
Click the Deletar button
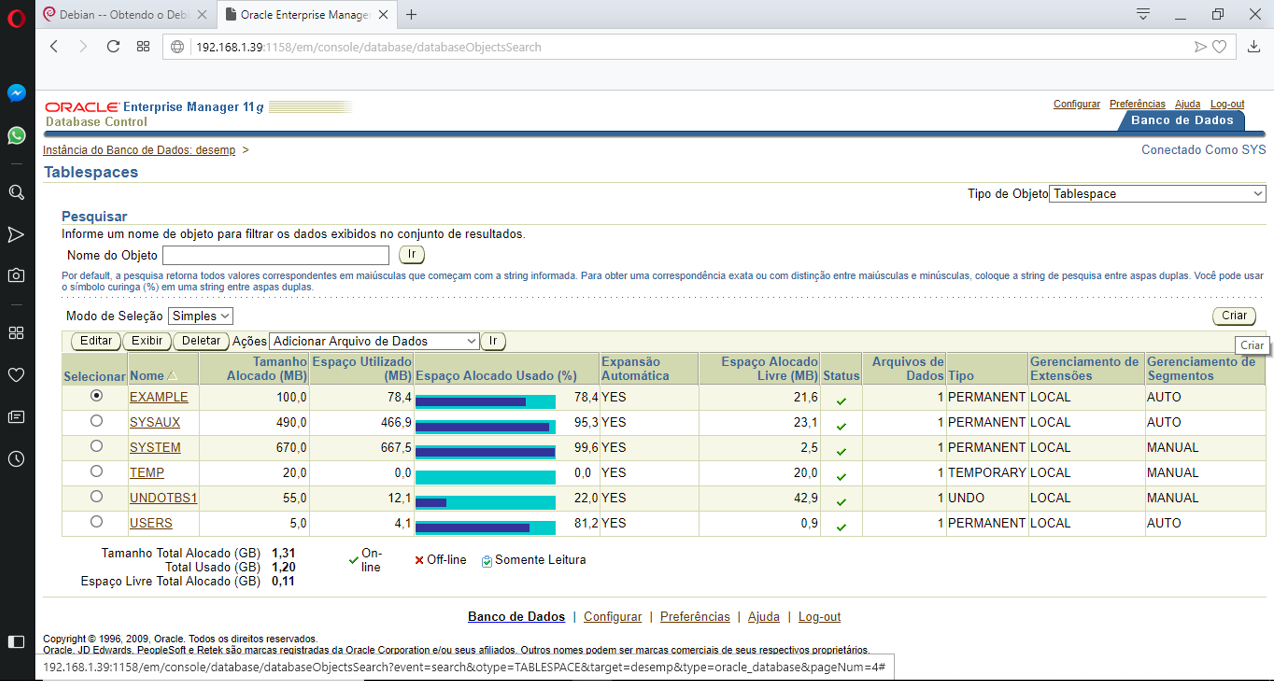[x=201, y=341]
